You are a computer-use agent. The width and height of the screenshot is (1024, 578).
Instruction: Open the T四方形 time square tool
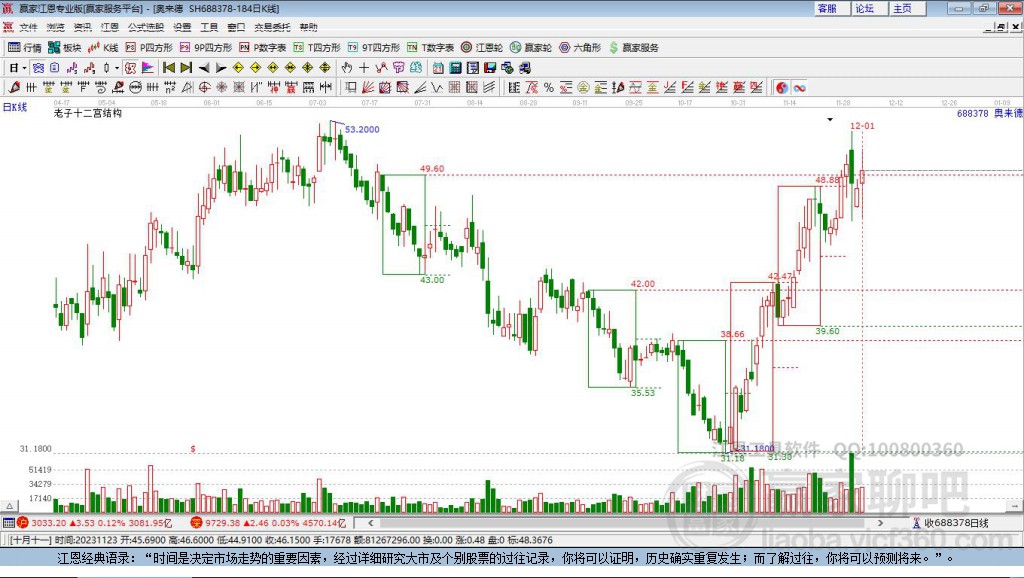317,48
